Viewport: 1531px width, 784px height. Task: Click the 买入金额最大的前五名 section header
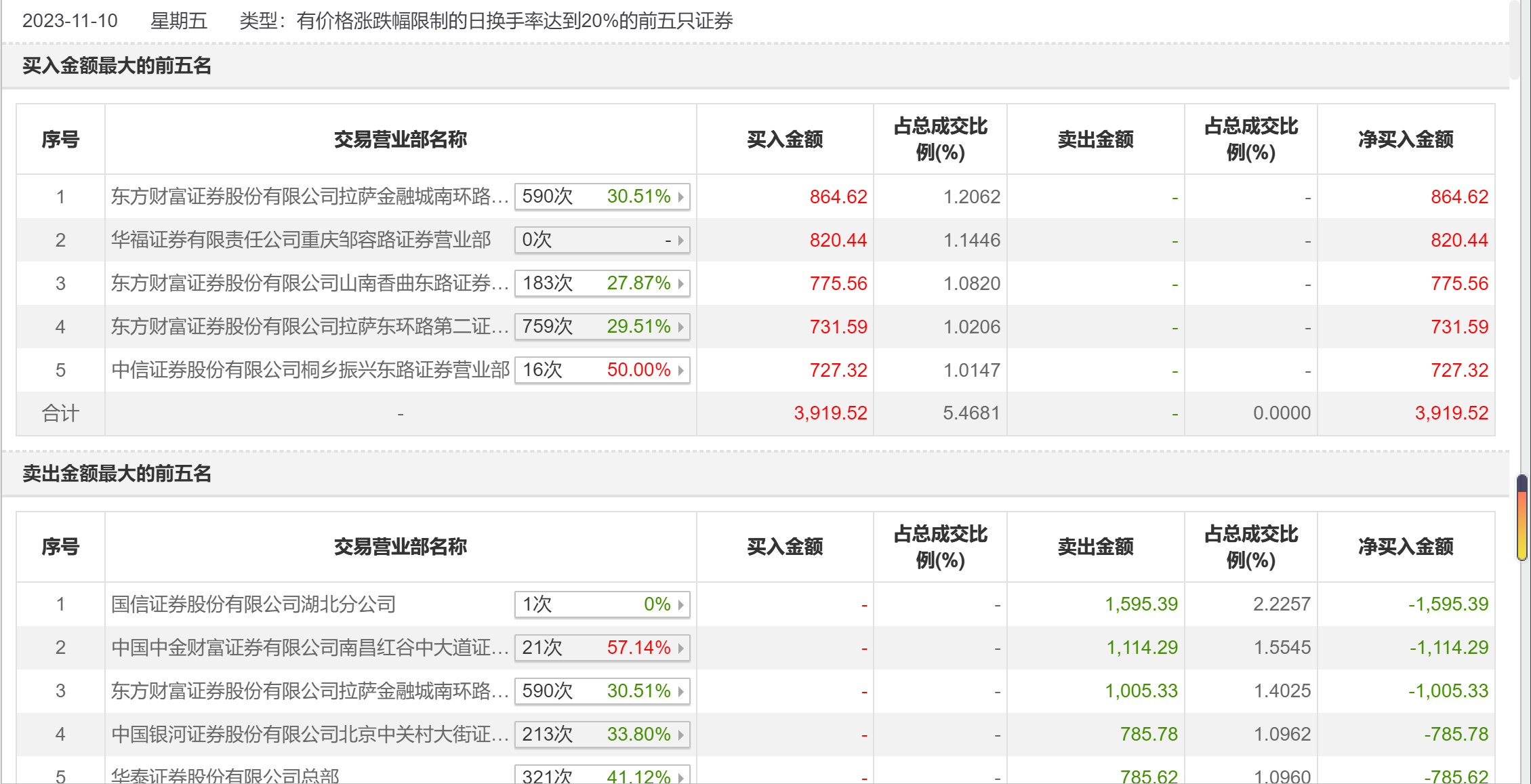[x=117, y=66]
